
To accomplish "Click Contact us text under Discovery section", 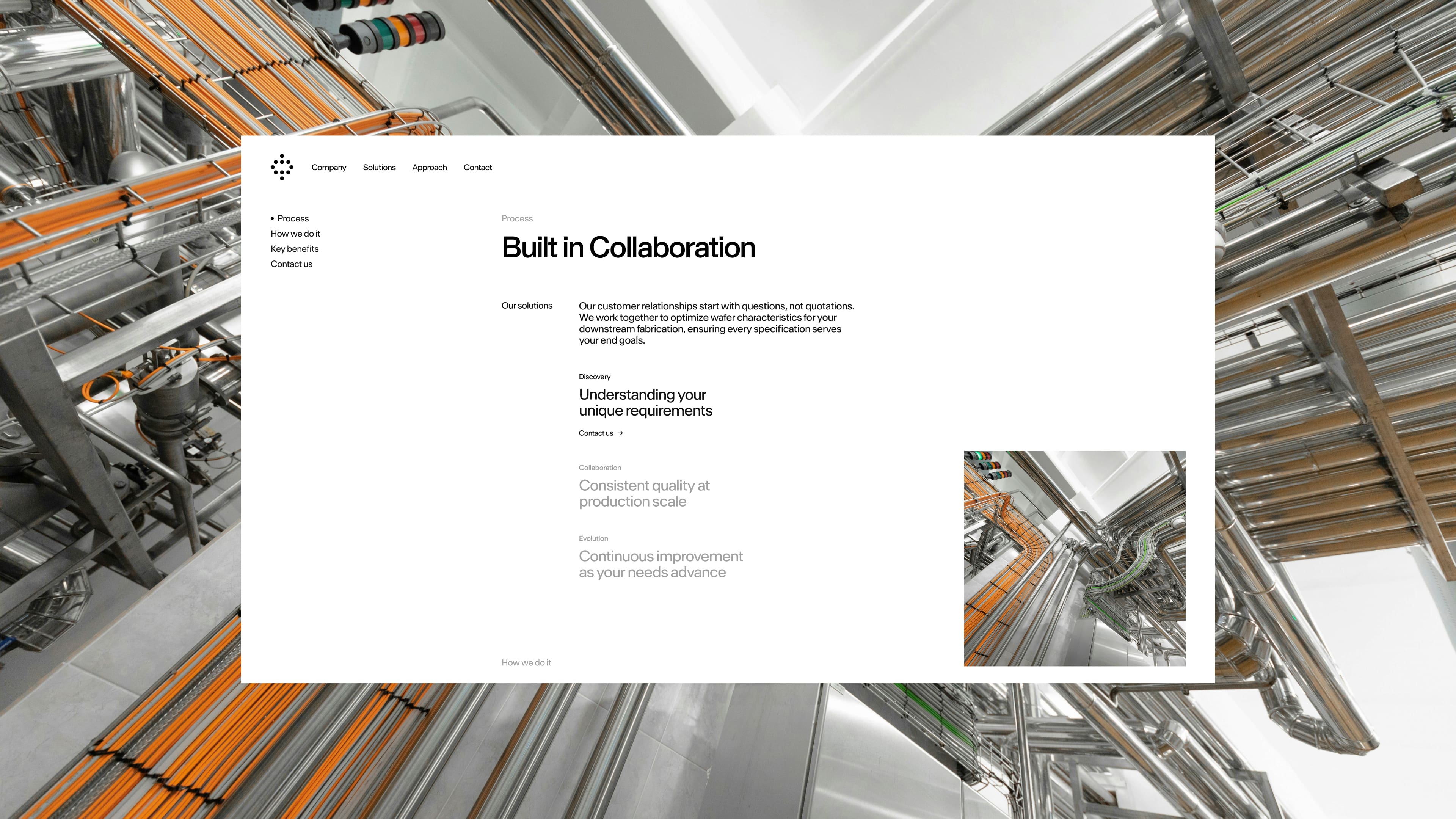I will point(595,433).
